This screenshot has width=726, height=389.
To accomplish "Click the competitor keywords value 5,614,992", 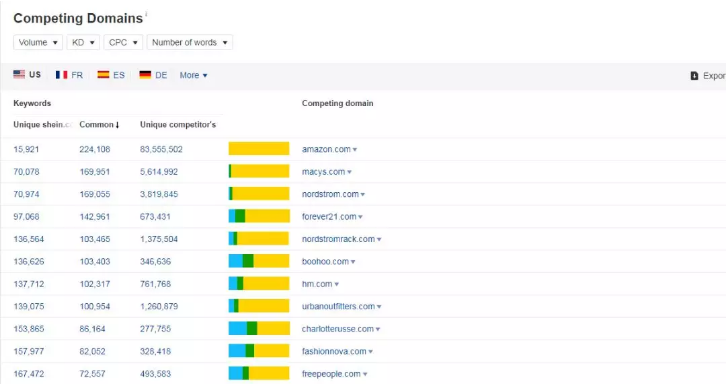I will (159, 172).
